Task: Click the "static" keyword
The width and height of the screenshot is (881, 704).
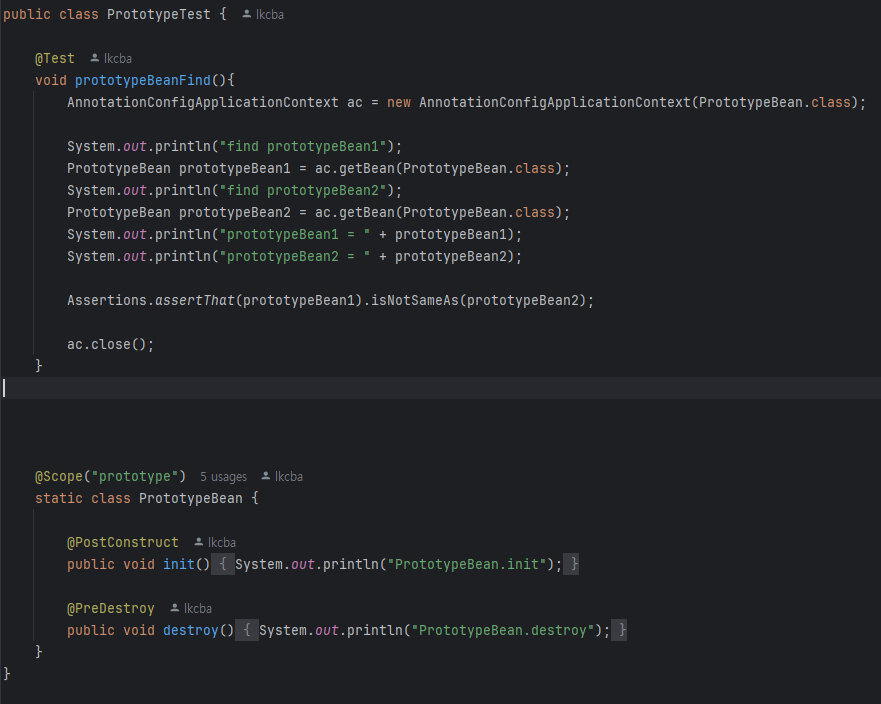Action: [x=59, y=498]
